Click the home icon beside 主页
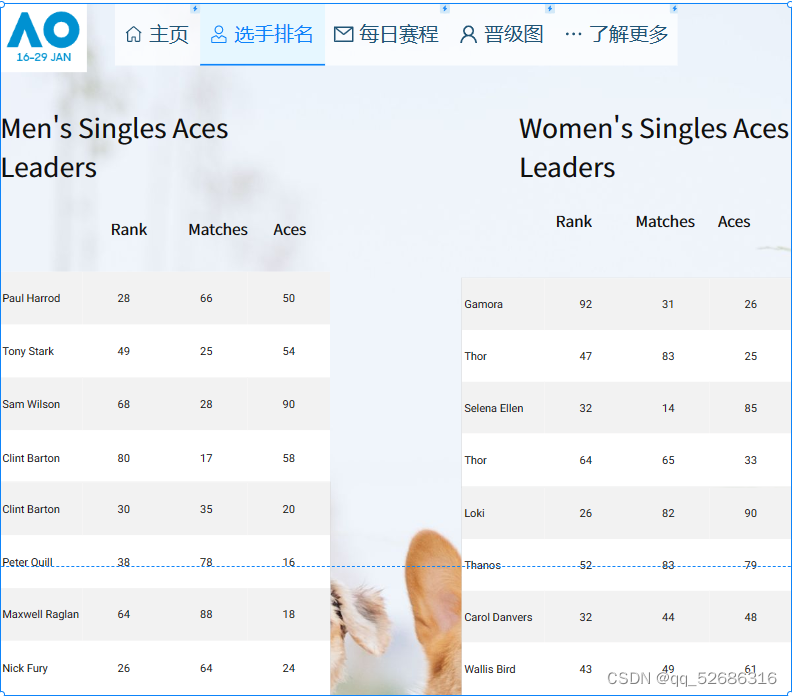The height and width of the screenshot is (696, 792). click(x=134, y=34)
